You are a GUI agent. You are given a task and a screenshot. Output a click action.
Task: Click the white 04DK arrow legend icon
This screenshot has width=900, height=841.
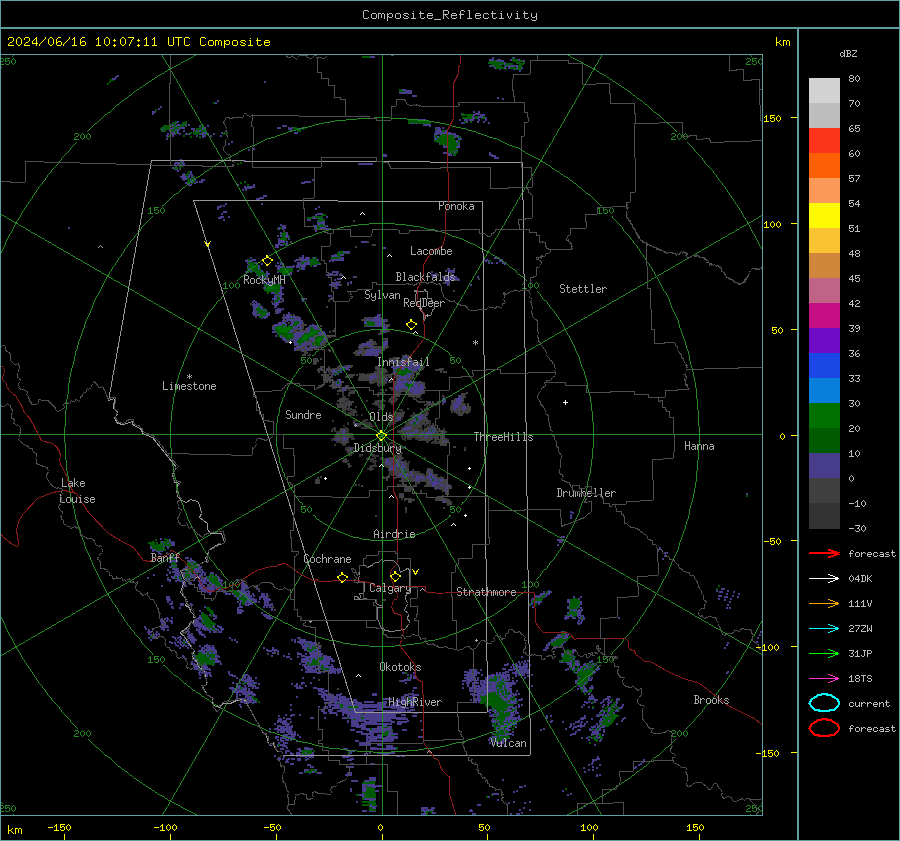(x=824, y=578)
